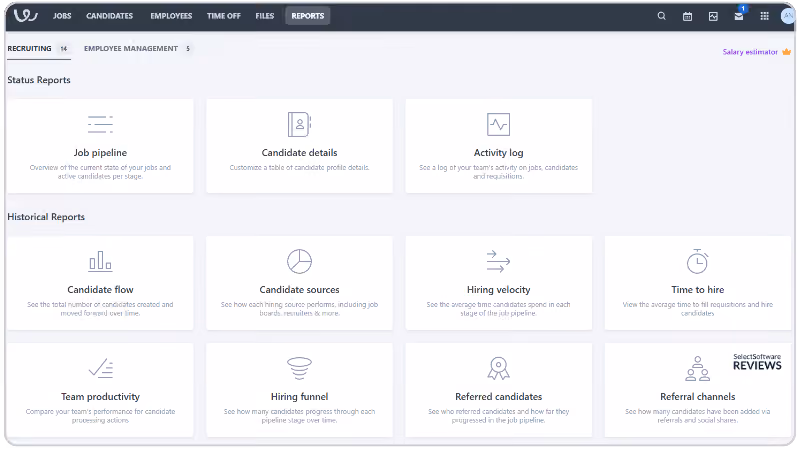Open the Candidates menu
This screenshot has height=450, width=800.
click(109, 16)
